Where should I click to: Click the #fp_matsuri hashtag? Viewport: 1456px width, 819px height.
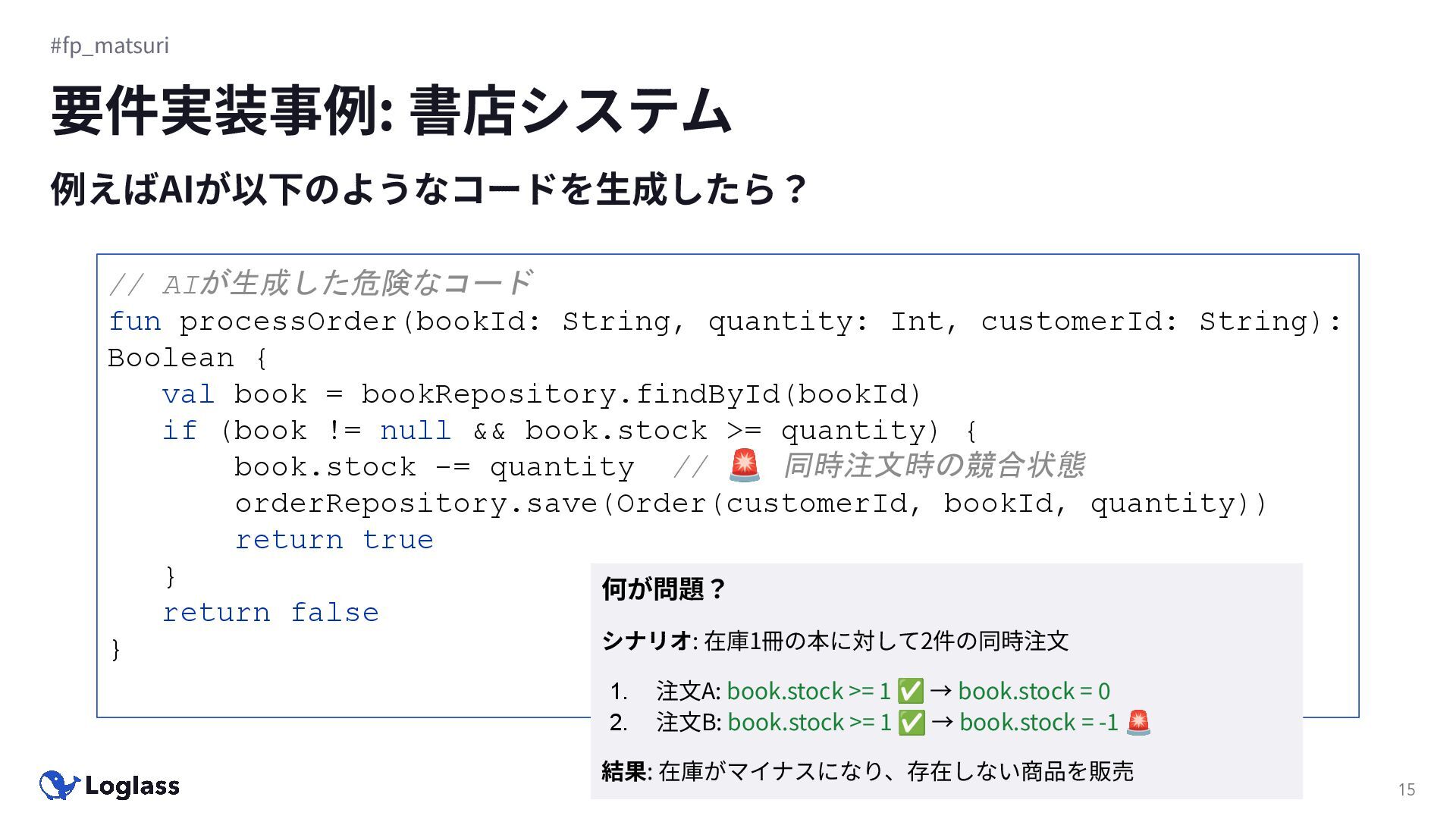tap(110, 45)
